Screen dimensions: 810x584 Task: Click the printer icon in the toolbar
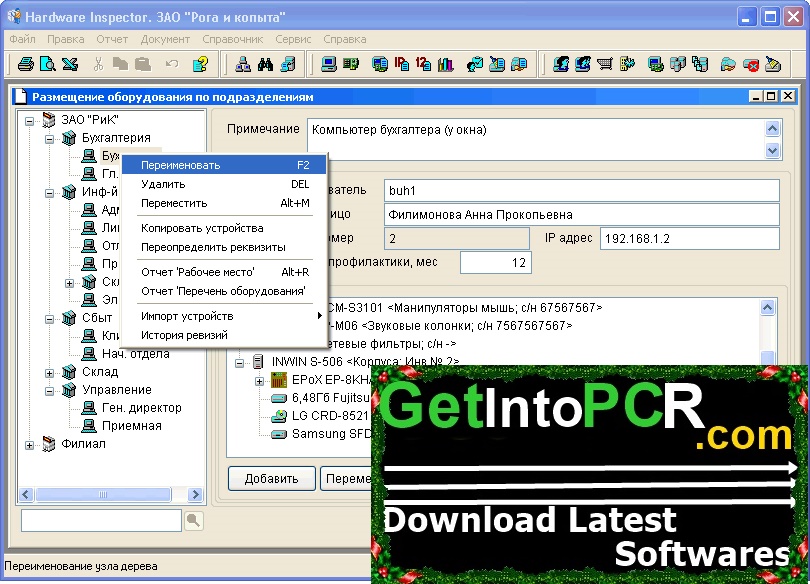click(x=25, y=64)
